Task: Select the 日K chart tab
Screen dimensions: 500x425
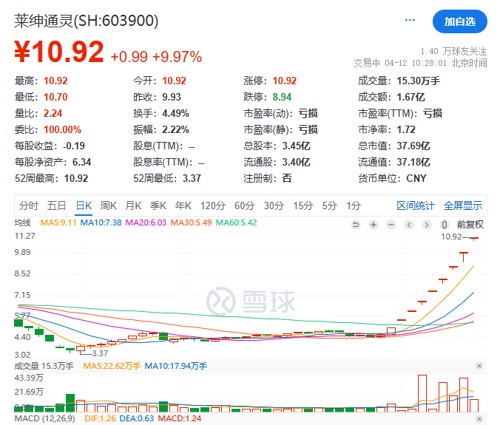Action: click(83, 206)
